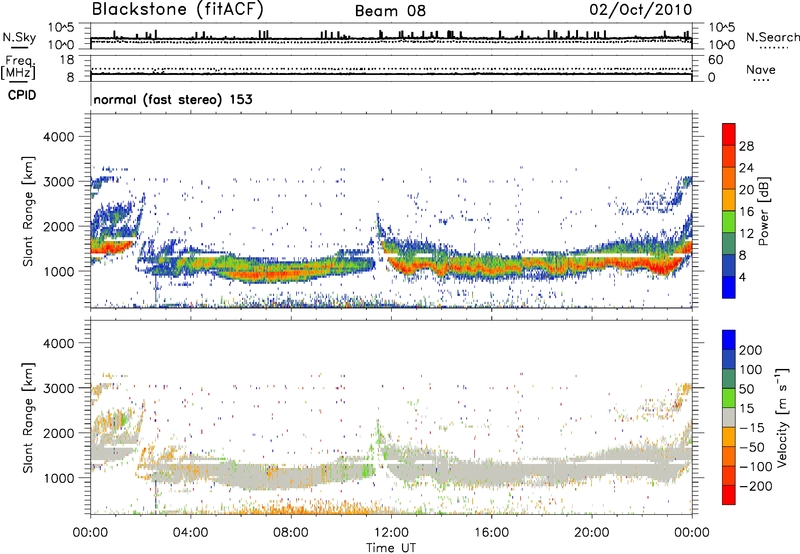Select the power colorbar label "4"
Viewport: 800px width, 554px height.
(x=742, y=278)
